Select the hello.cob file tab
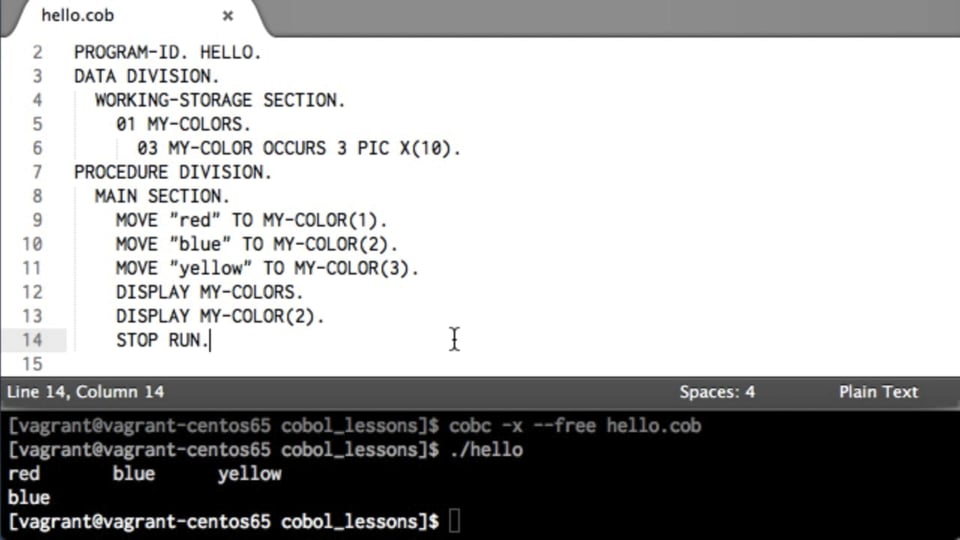Screen dimensions: 960x540 (x=78, y=16)
